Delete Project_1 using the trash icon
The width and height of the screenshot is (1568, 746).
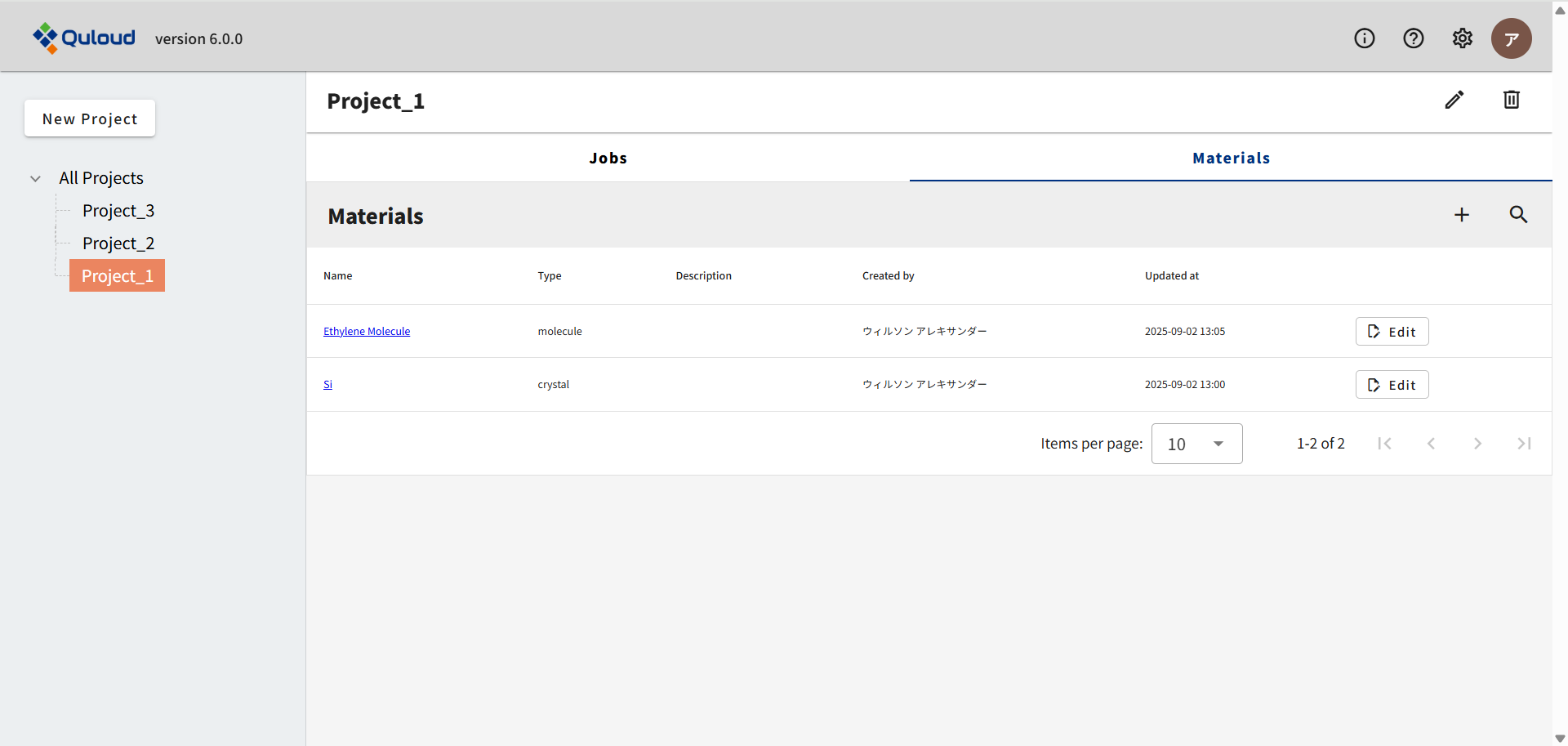tap(1511, 100)
